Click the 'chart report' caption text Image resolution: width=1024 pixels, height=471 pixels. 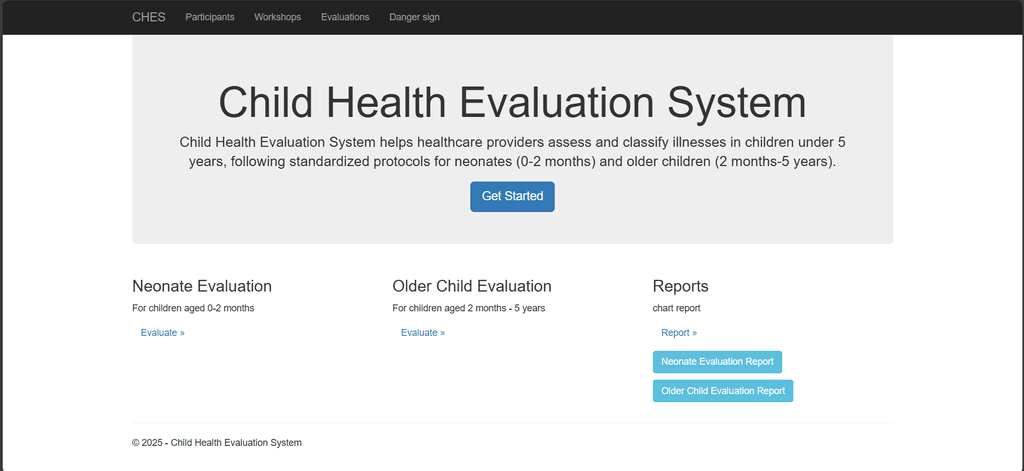(677, 308)
